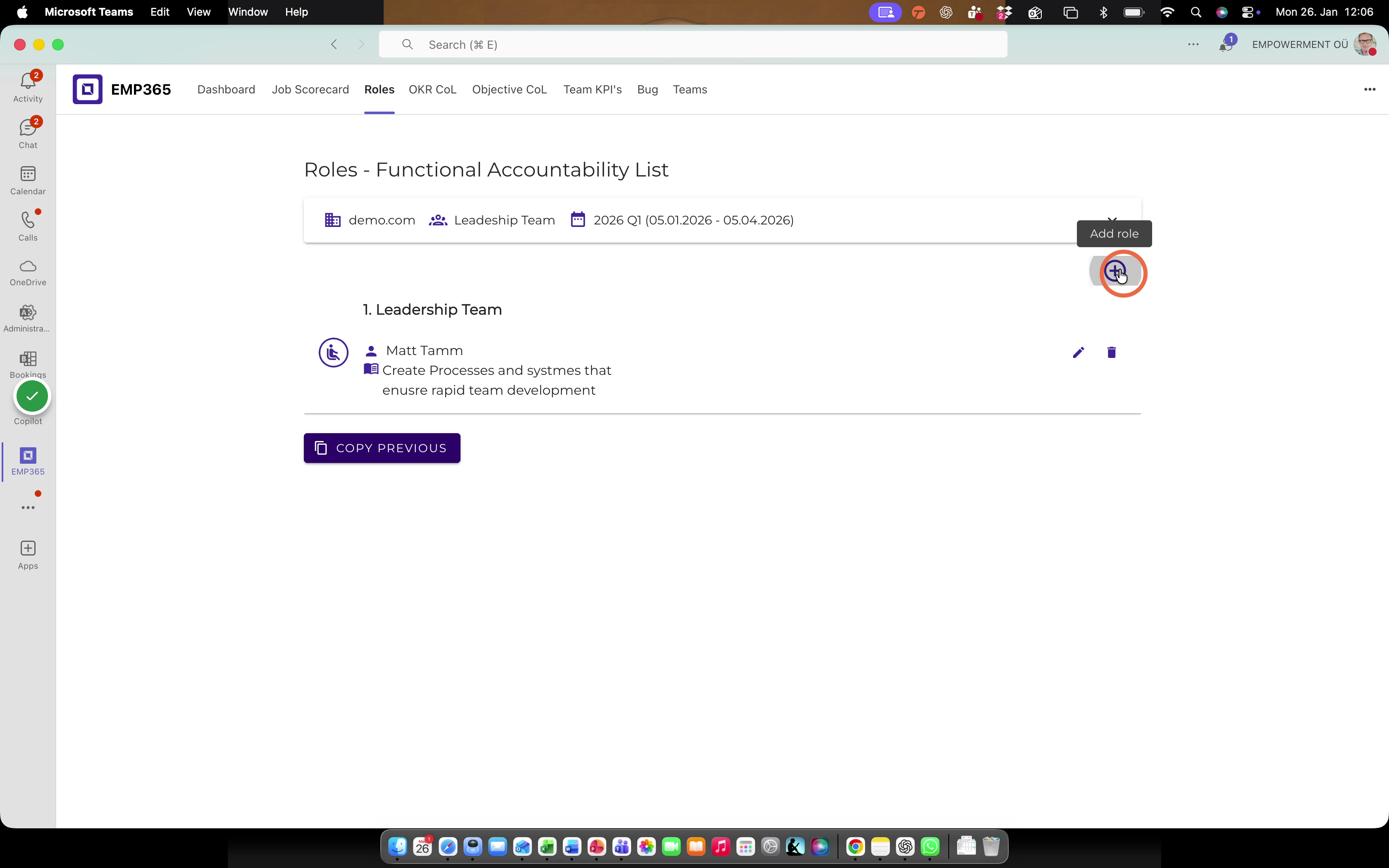This screenshot has width=1389, height=868.
Task: Switch to the Teams tab
Action: pyautogui.click(x=690, y=90)
